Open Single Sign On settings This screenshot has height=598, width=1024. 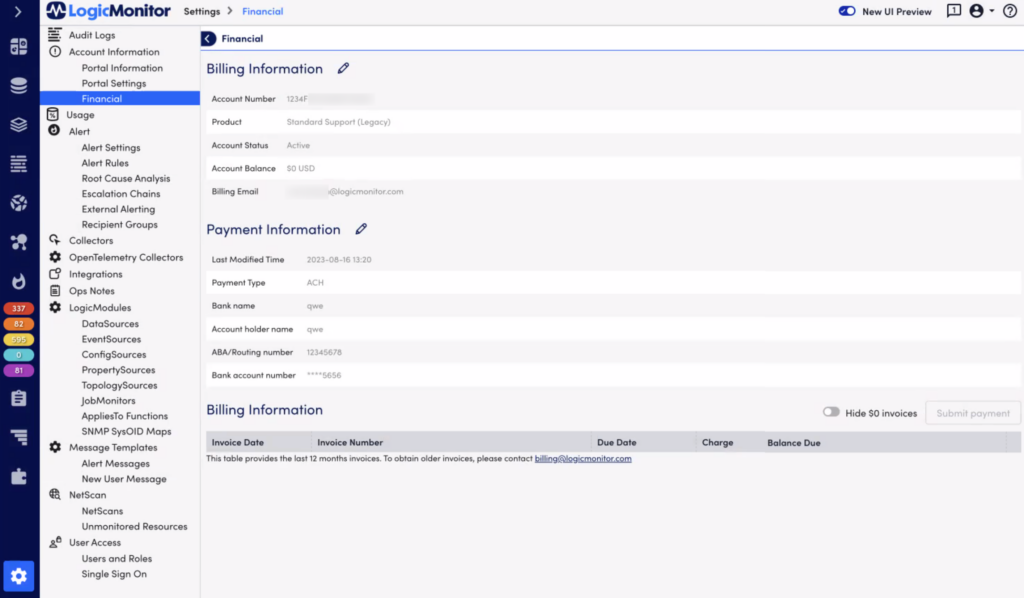pyautogui.click(x=114, y=574)
